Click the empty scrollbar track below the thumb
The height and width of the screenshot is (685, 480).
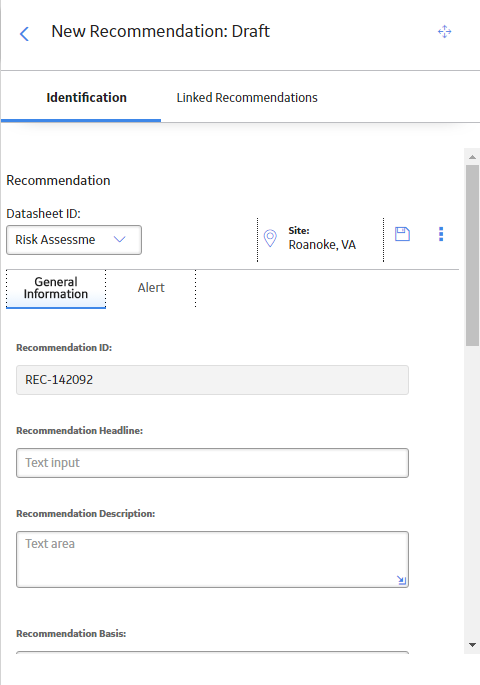472,491
